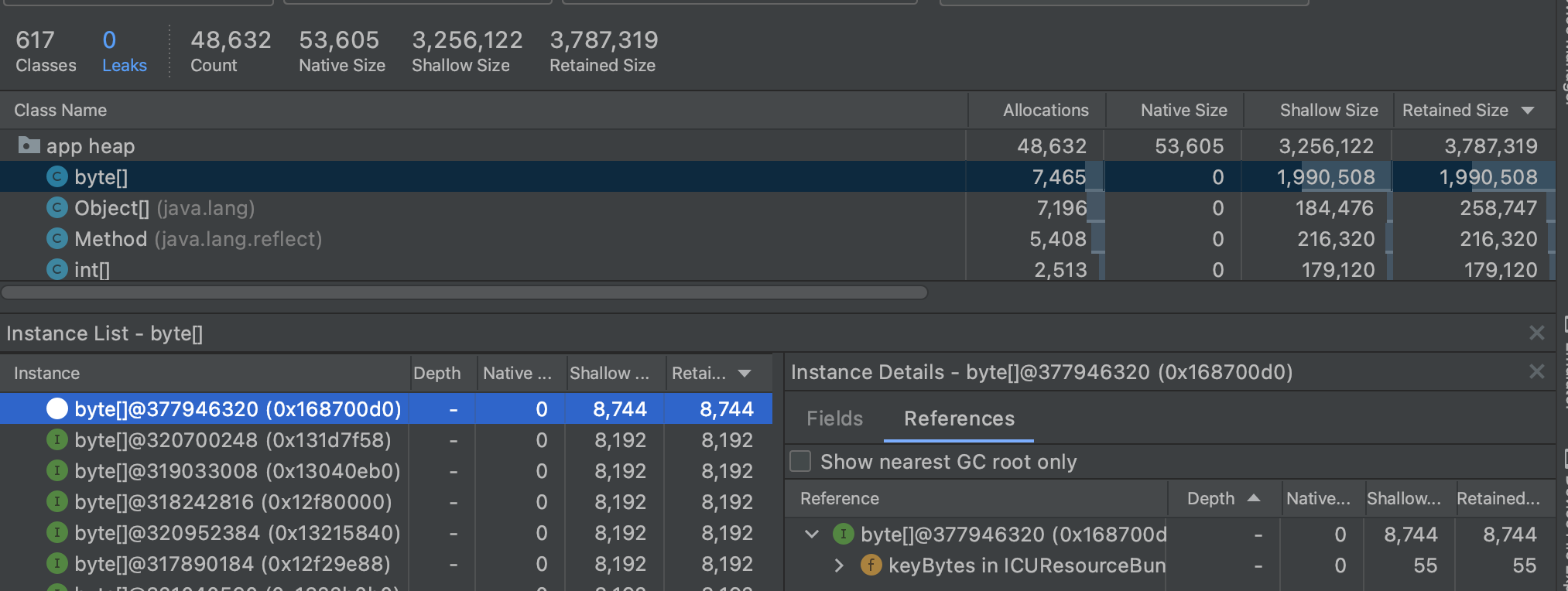Click the keyBytes field icon
Image resolution: width=1568 pixels, height=591 pixels.
point(871,565)
